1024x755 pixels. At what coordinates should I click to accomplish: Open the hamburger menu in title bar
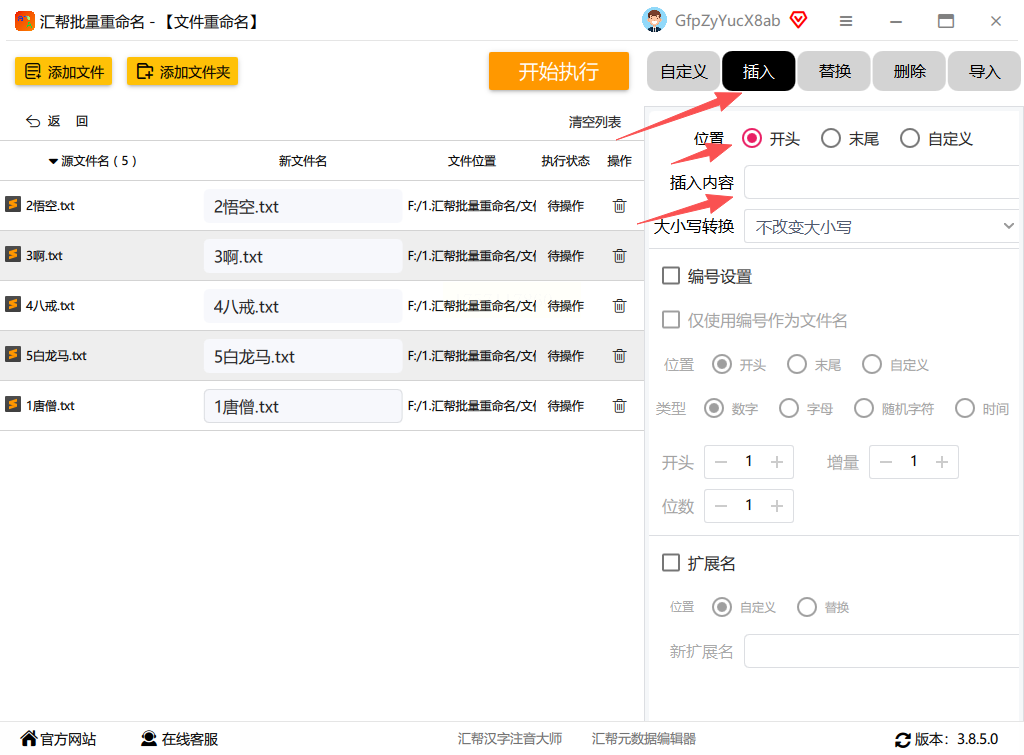point(846,22)
